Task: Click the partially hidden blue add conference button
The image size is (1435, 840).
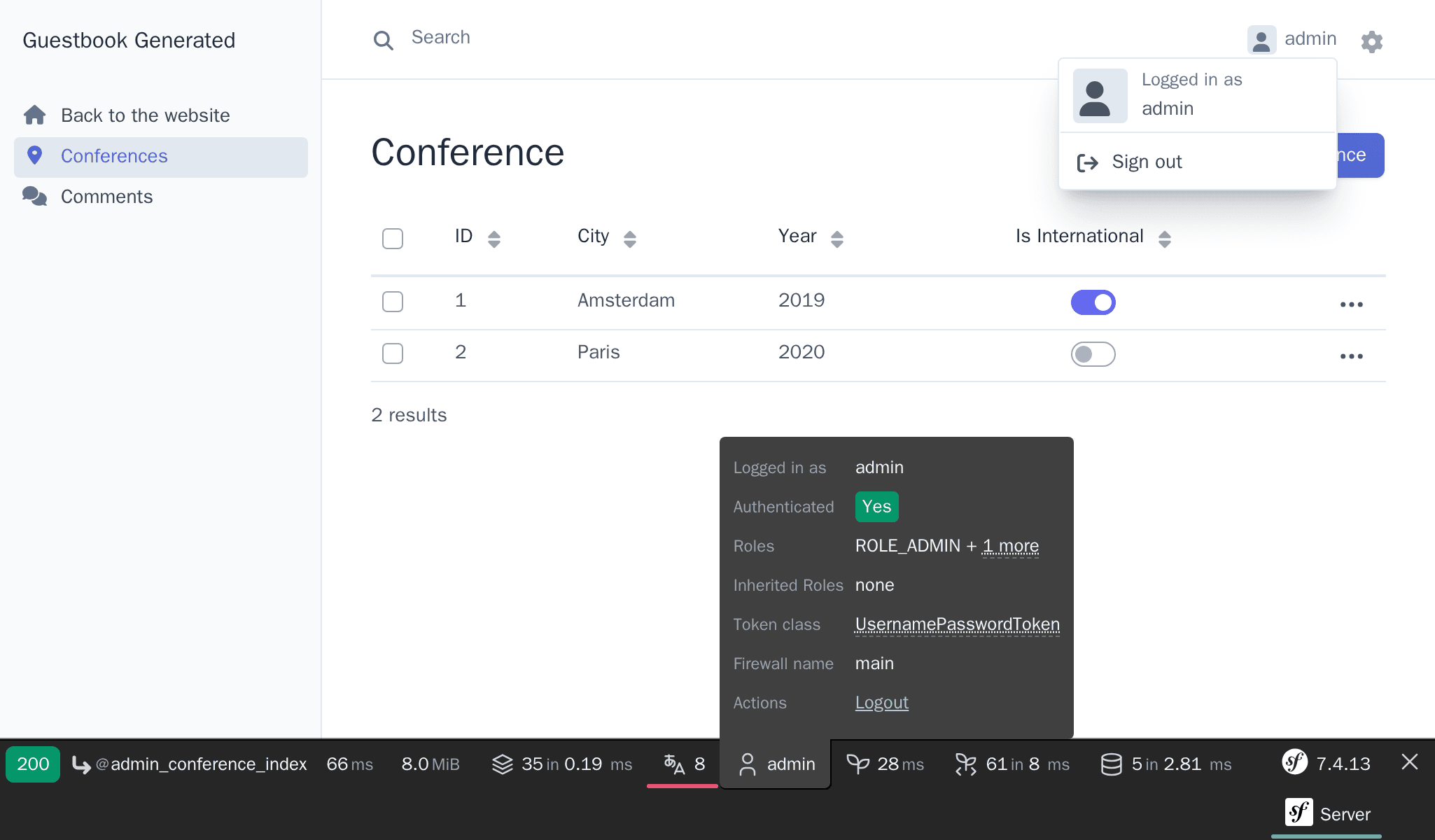Action: [x=1360, y=155]
